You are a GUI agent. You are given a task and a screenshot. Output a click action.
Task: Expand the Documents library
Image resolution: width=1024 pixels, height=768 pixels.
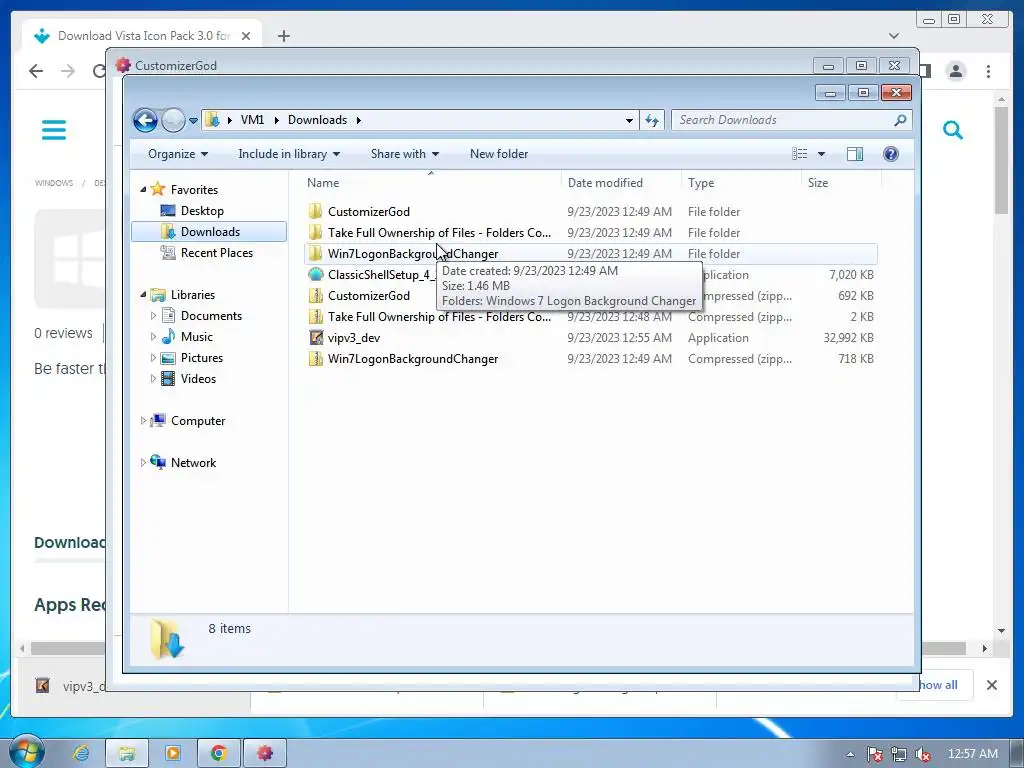click(153, 316)
